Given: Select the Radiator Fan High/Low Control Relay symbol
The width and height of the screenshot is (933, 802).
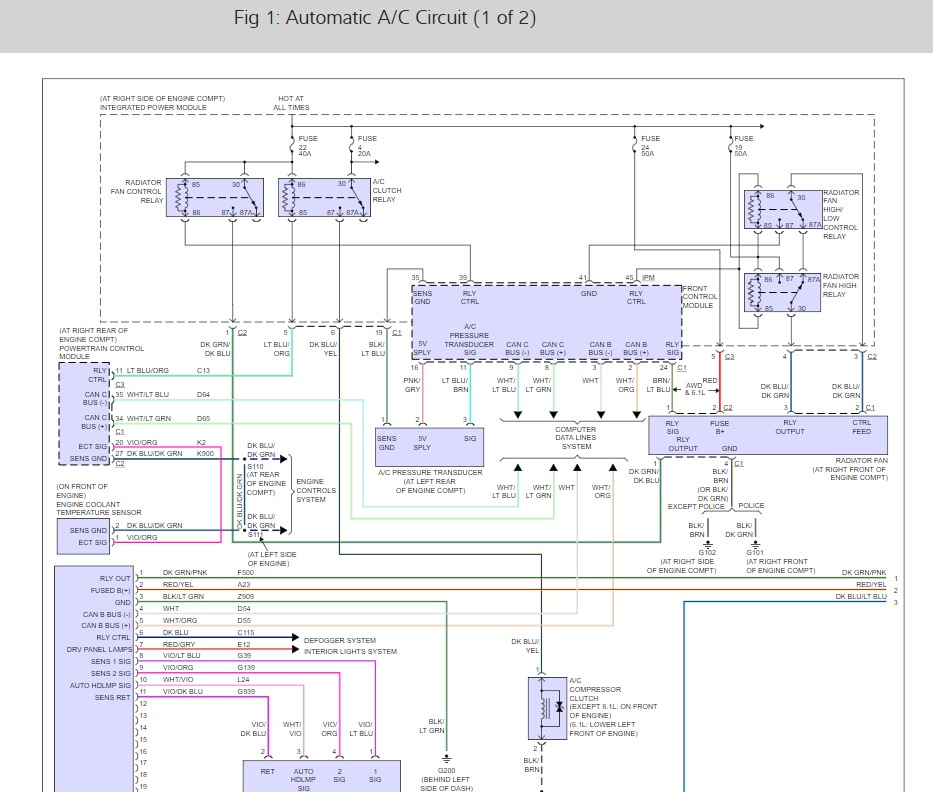Looking at the screenshot, I should (783, 211).
